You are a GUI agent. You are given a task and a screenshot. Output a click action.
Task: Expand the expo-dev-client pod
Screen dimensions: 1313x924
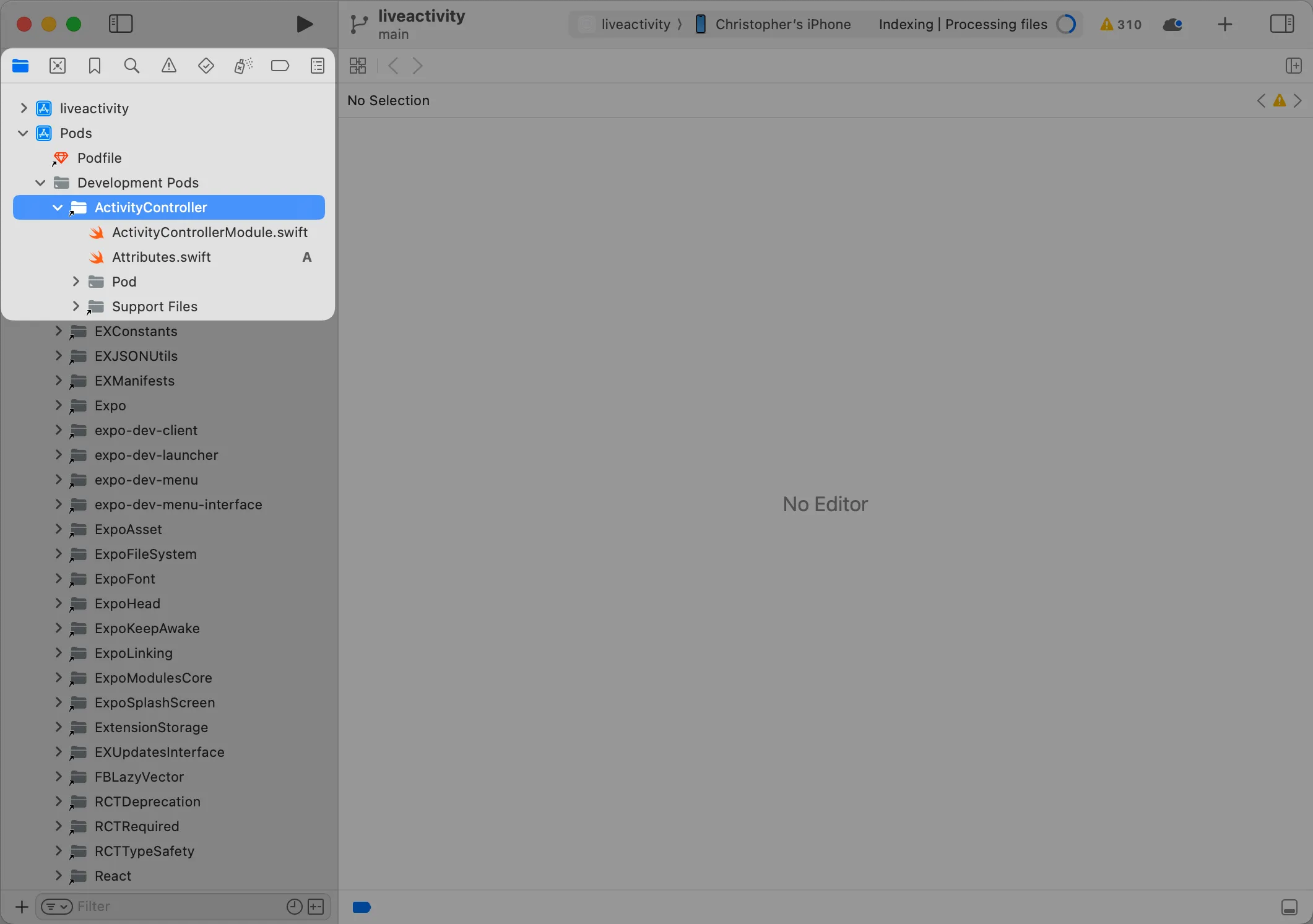(x=58, y=430)
